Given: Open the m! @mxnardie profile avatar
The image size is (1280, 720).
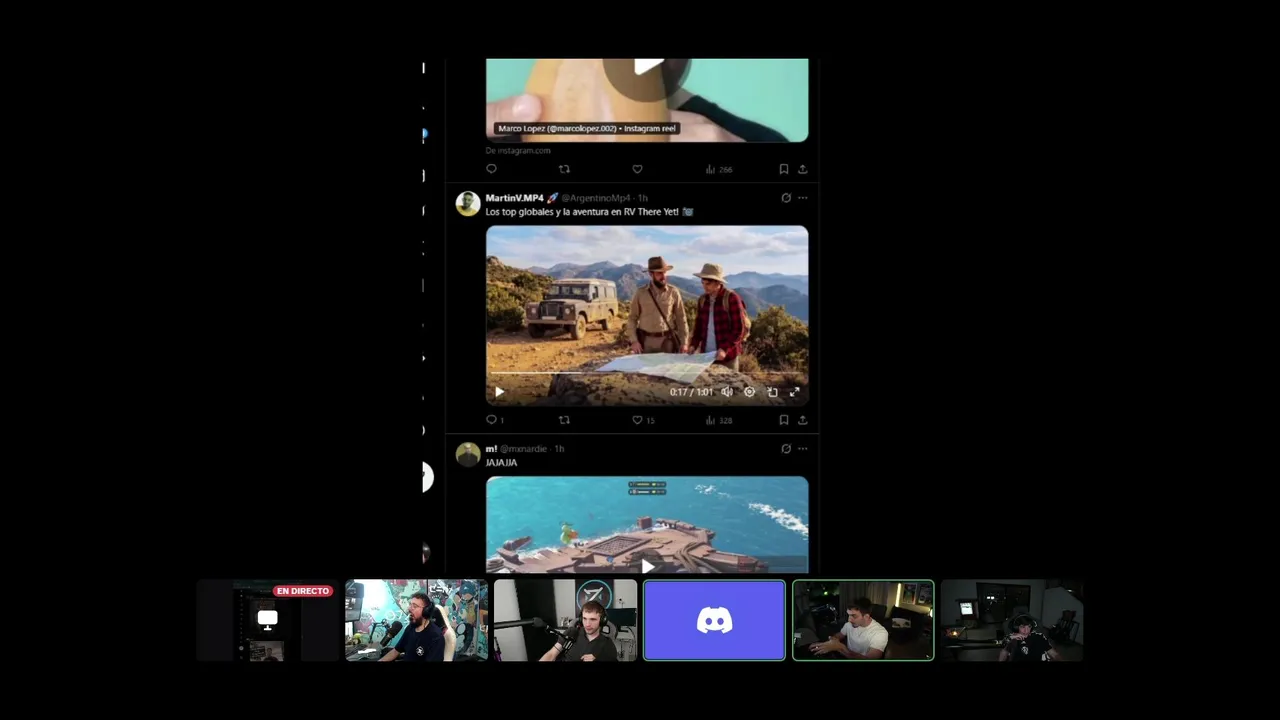Looking at the screenshot, I should (x=468, y=455).
